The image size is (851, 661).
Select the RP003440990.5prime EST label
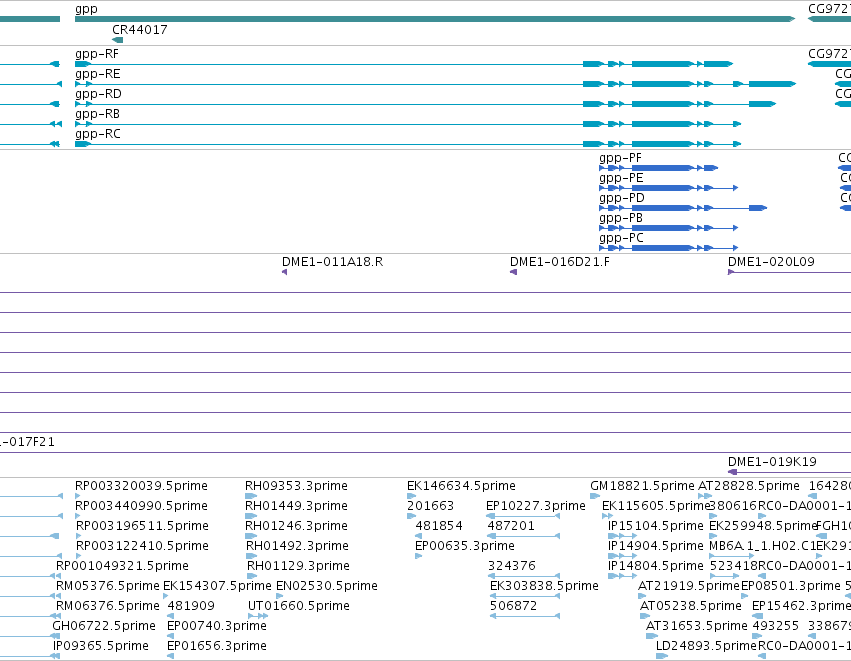[141, 506]
